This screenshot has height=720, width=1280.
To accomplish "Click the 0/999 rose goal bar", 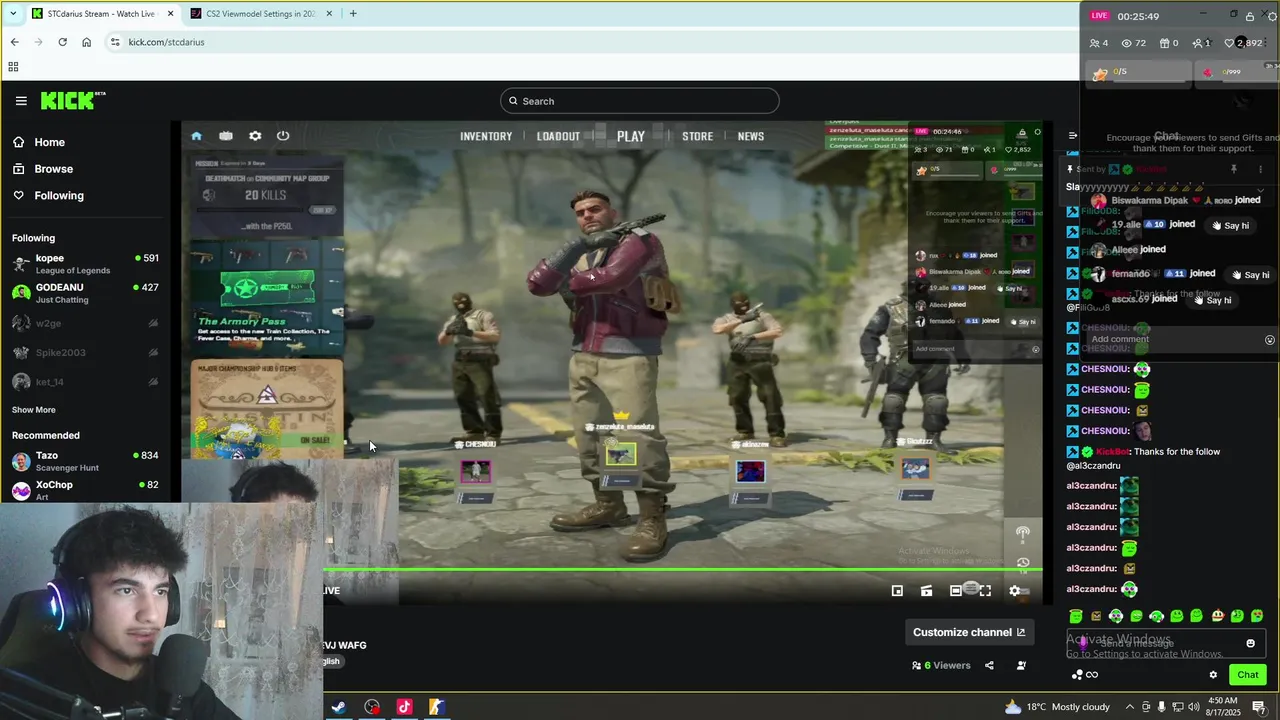I will point(1237,73).
